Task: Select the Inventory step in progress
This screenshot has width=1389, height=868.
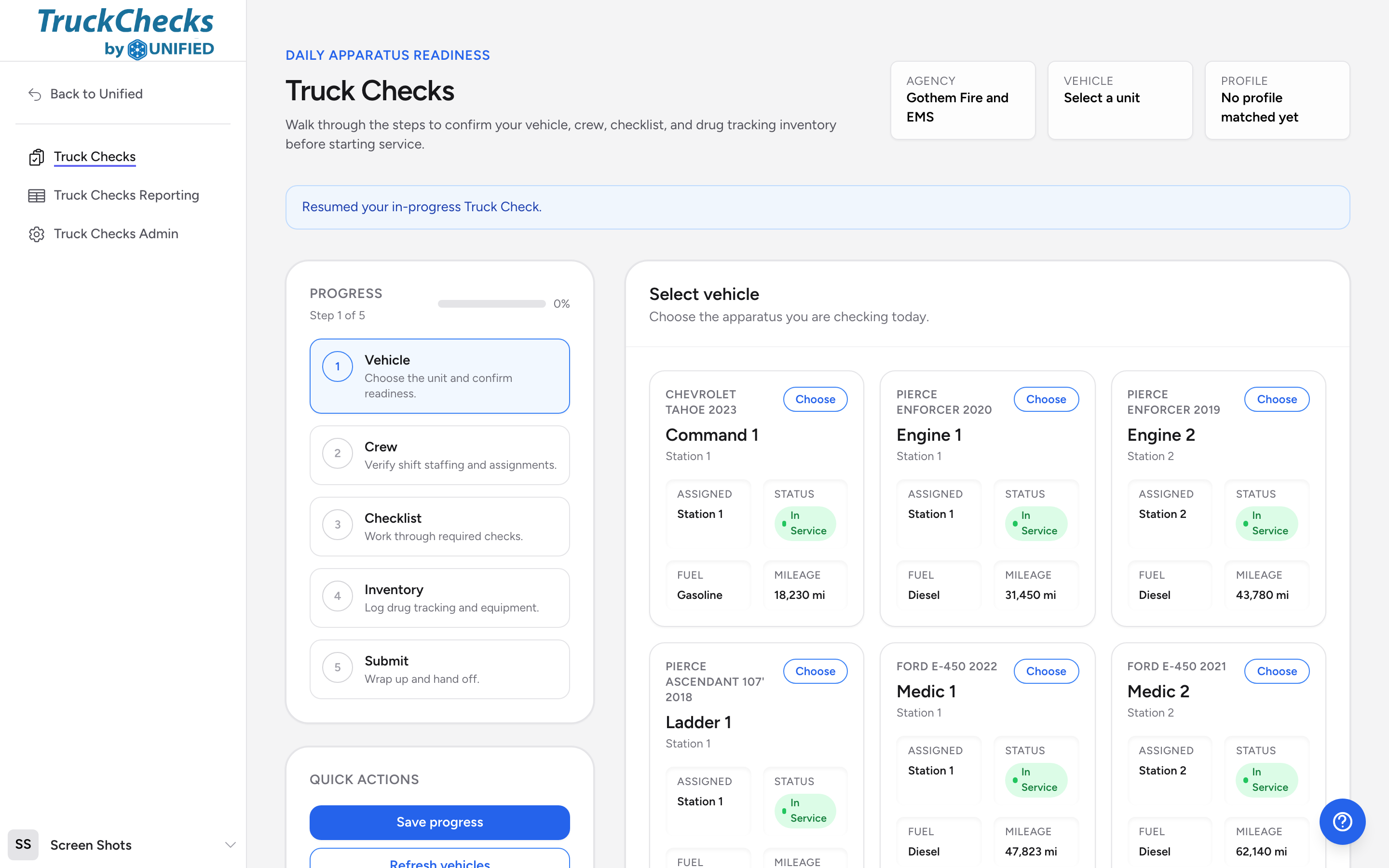Action: click(440, 597)
